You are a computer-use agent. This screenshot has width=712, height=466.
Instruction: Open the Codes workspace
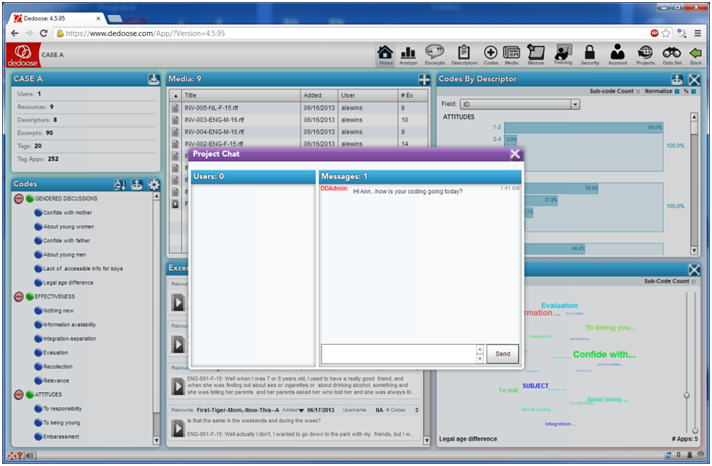pyautogui.click(x=490, y=55)
